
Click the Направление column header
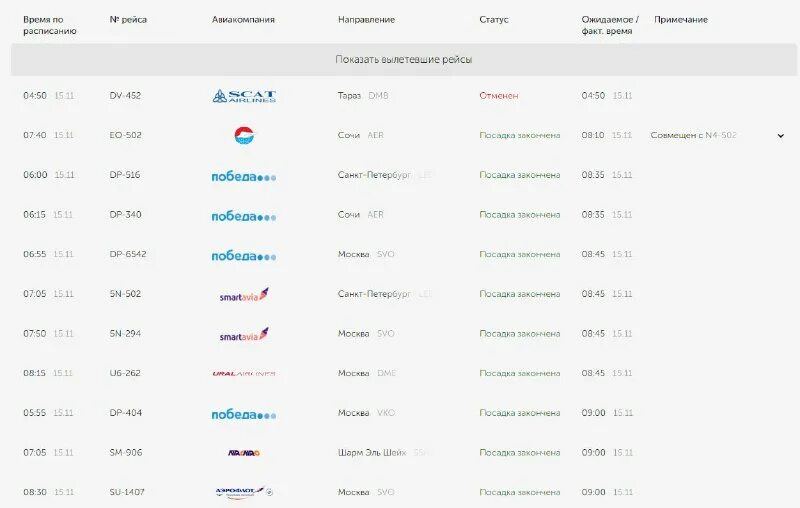[x=366, y=19]
